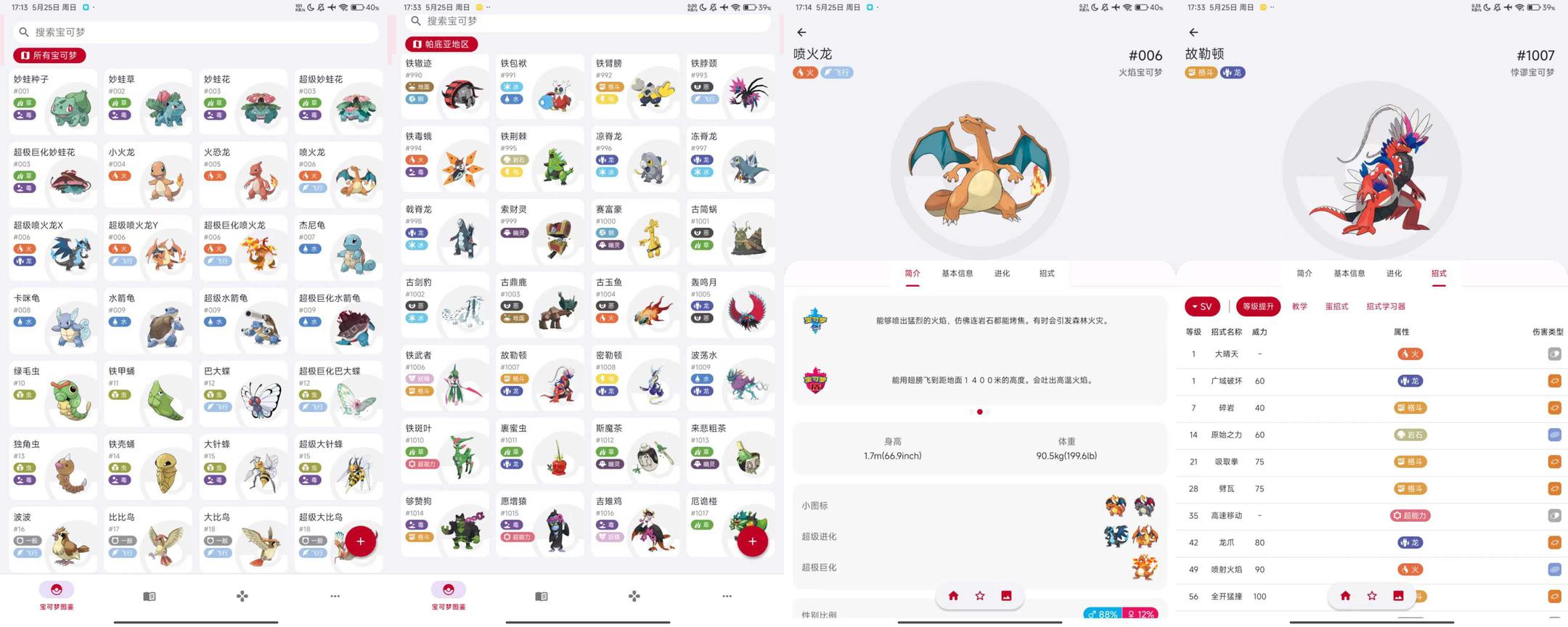This screenshot has width=1568, height=627.
Task: Select the 劈瓦 move row
Action: click(1372, 488)
